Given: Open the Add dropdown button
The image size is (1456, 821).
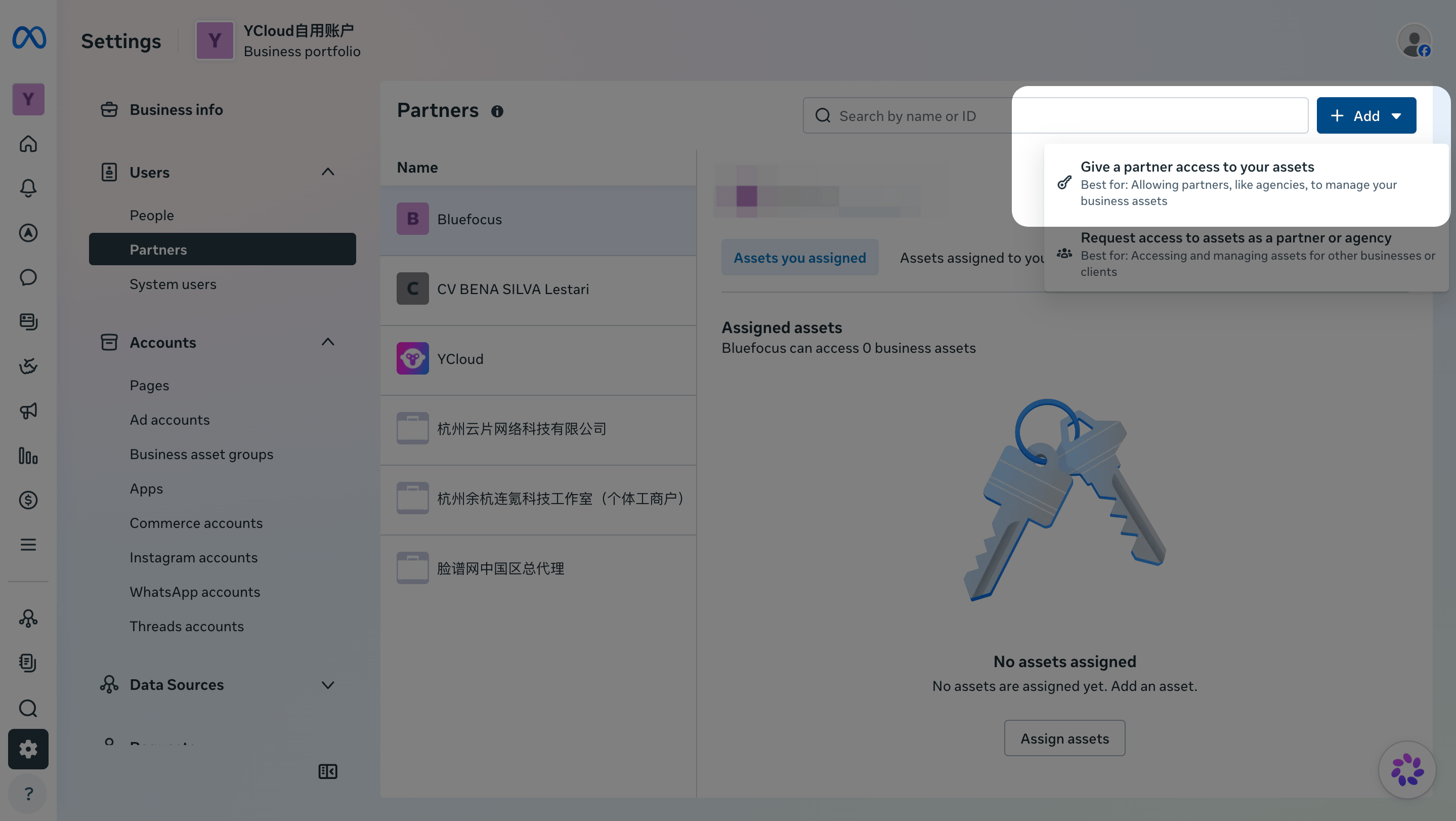Looking at the screenshot, I should pyautogui.click(x=1366, y=115).
